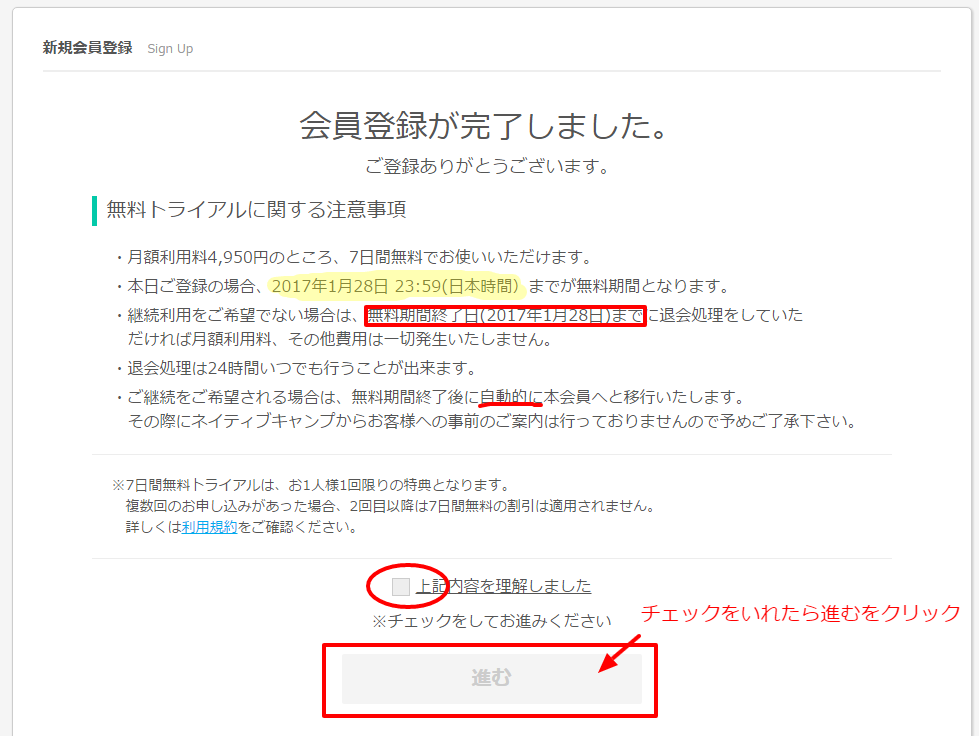Click the ※チェックをしてお進みください hint
The height and width of the screenshot is (736, 979).
491,622
